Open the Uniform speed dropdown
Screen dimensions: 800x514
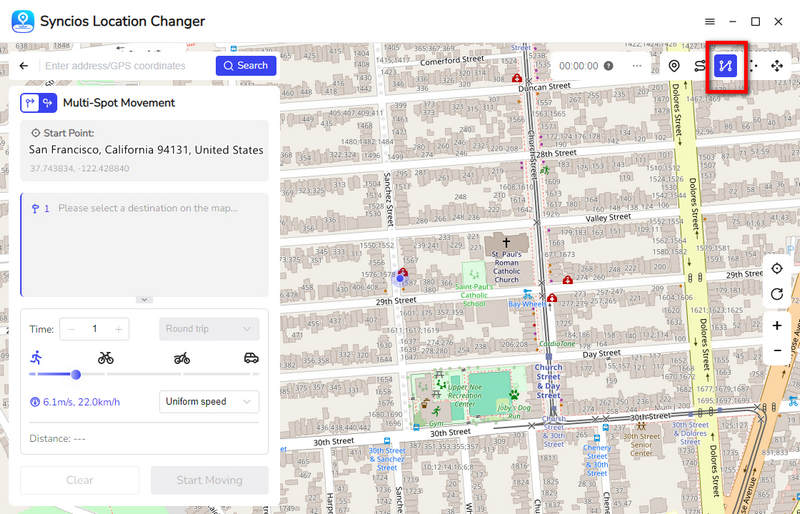pyautogui.click(x=209, y=402)
